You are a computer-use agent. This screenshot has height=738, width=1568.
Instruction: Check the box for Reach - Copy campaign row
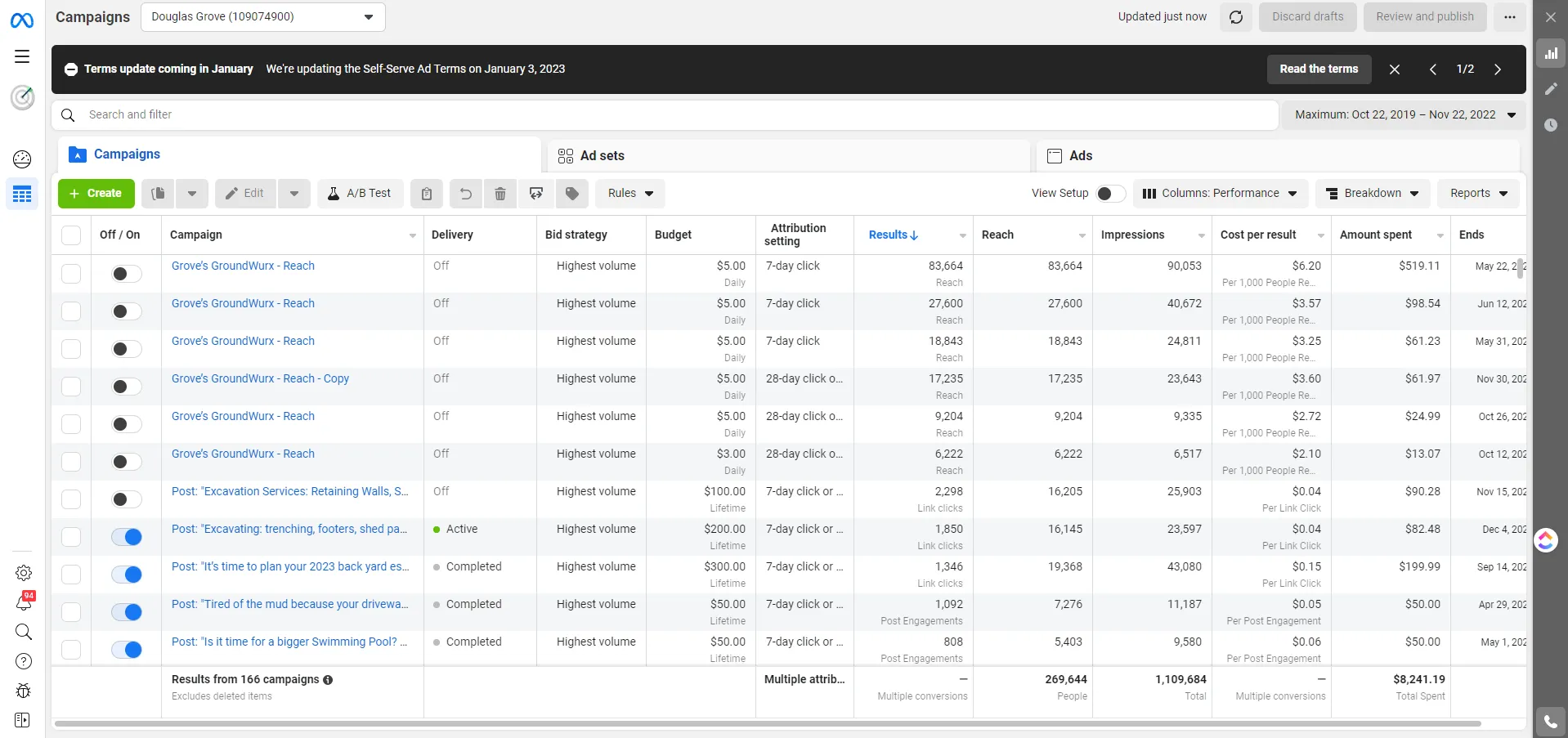[x=71, y=387]
